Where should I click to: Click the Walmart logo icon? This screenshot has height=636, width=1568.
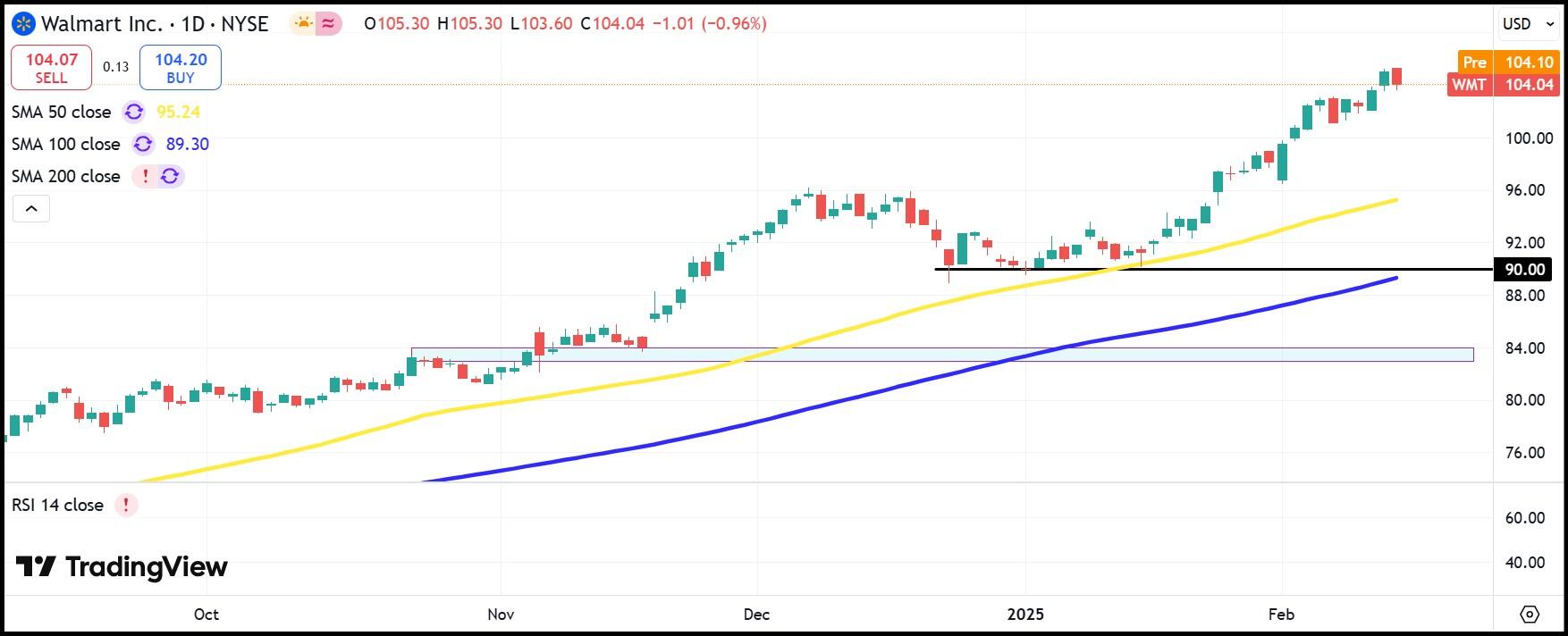click(24, 24)
